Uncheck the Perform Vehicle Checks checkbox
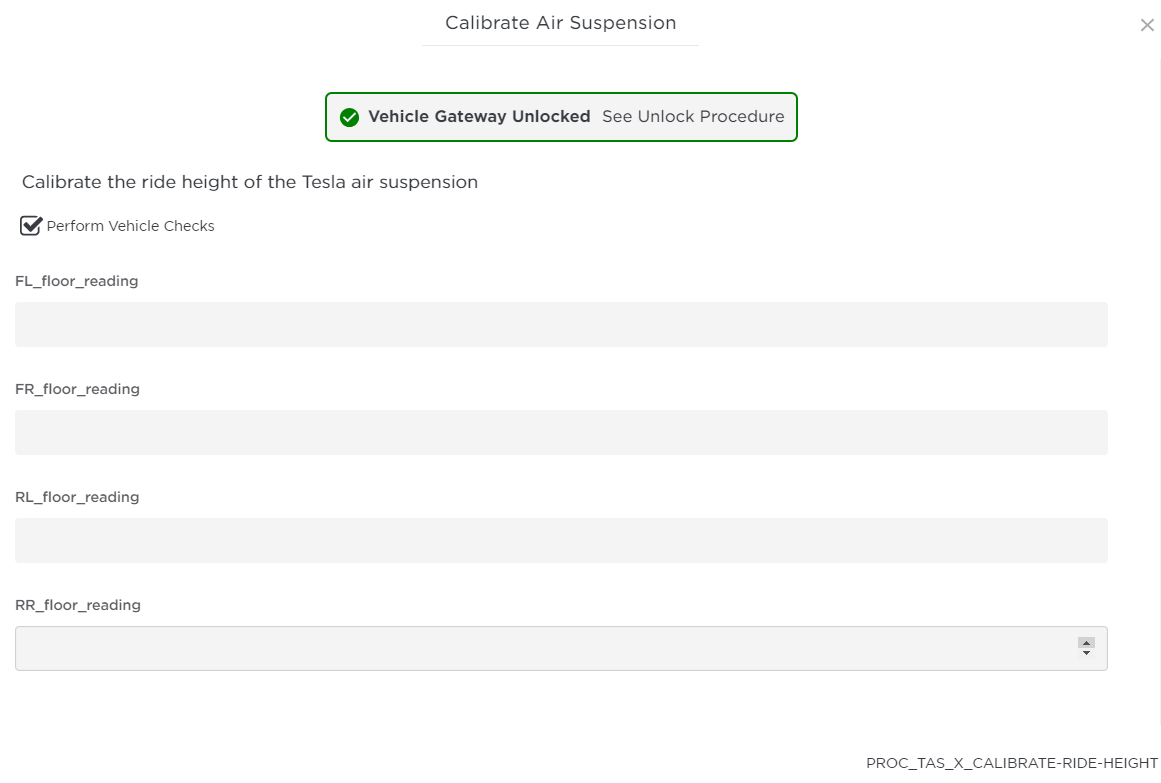The width and height of the screenshot is (1161, 783). pos(31,226)
